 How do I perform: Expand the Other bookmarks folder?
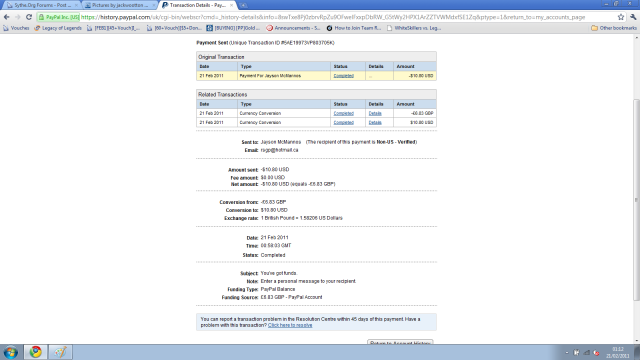tap(613, 28)
